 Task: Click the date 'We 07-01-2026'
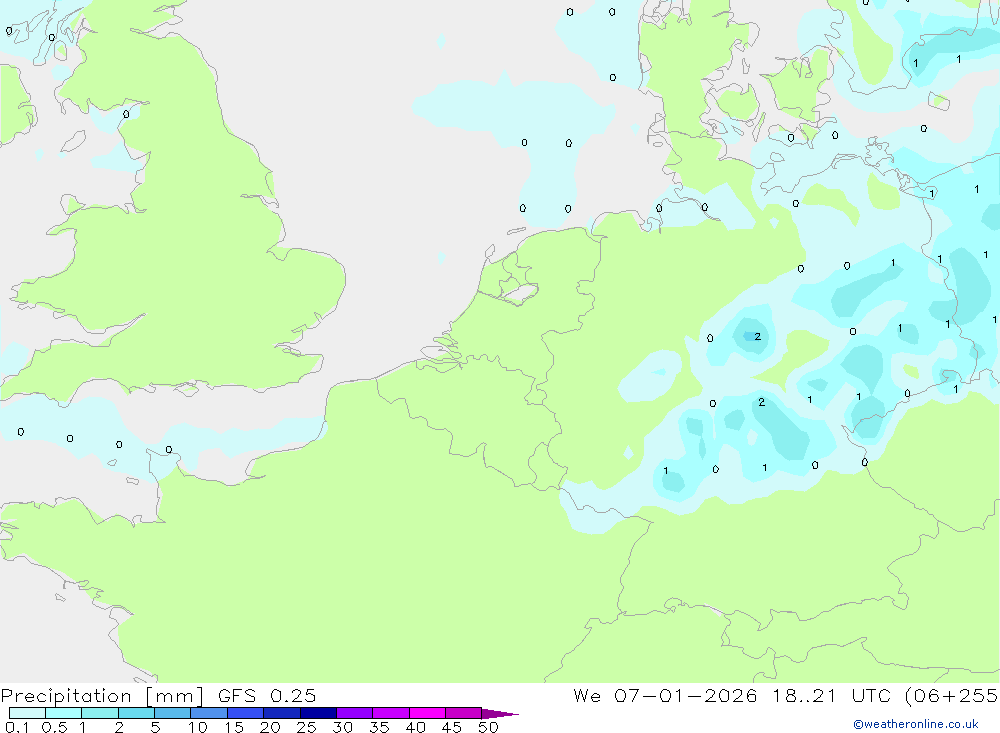(665, 696)
